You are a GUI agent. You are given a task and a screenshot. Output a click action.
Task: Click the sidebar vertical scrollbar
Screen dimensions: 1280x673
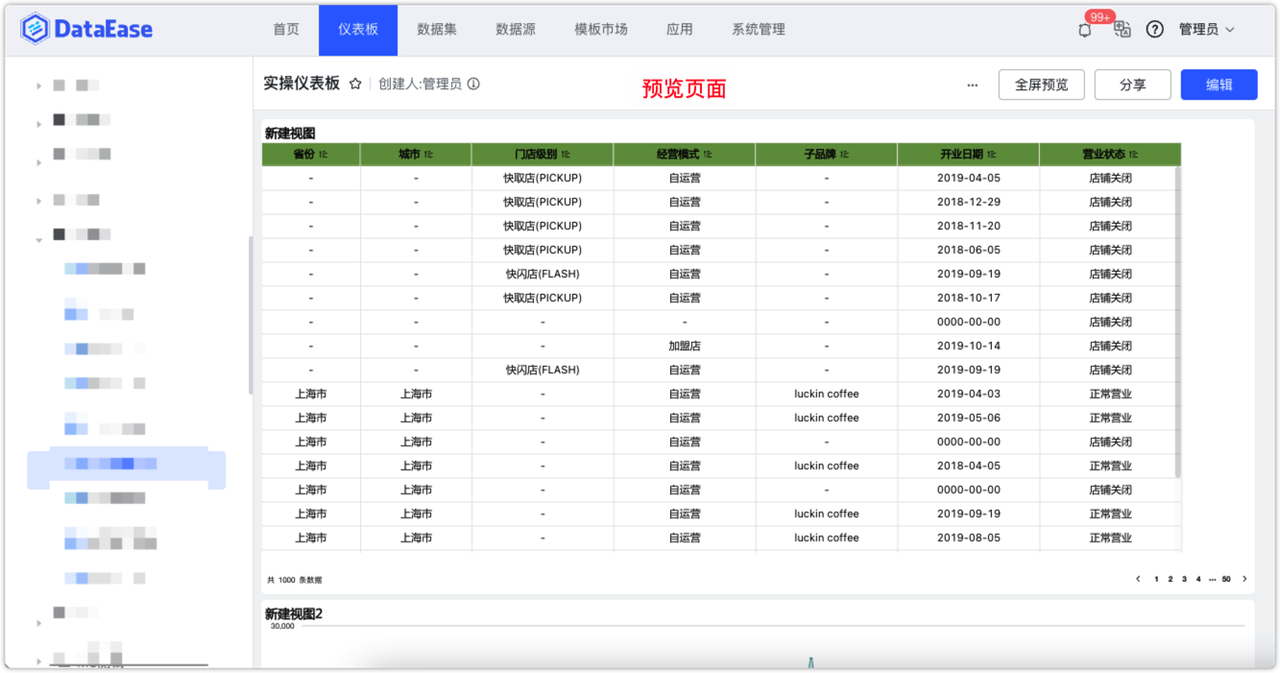point(250,315)
